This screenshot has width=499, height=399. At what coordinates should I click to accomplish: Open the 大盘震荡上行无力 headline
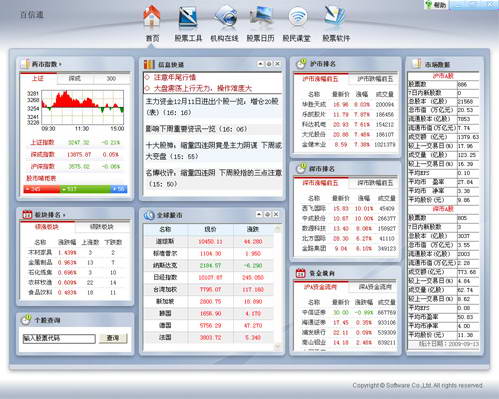pos(202,89)
